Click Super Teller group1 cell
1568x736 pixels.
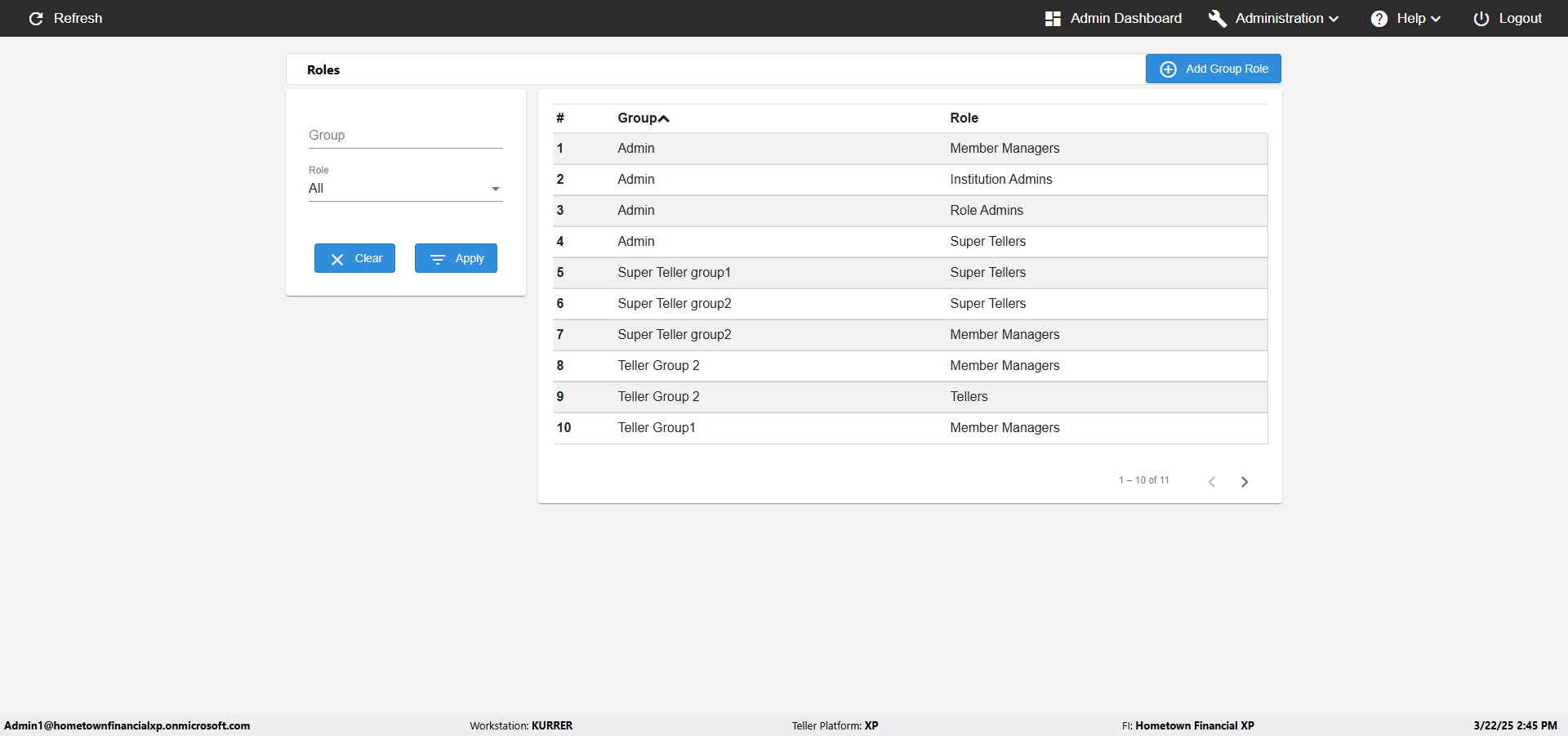click(x=675, y=272)
